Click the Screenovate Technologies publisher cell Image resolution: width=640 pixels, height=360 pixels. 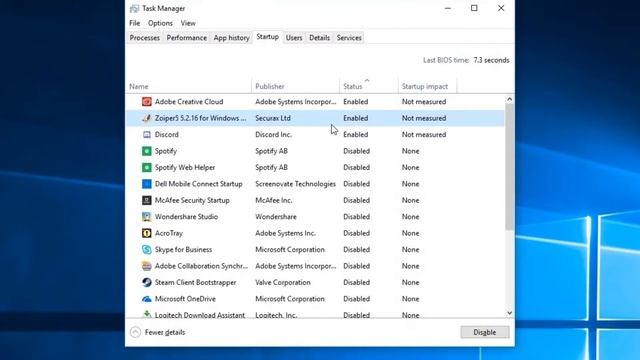click(296, 184)
